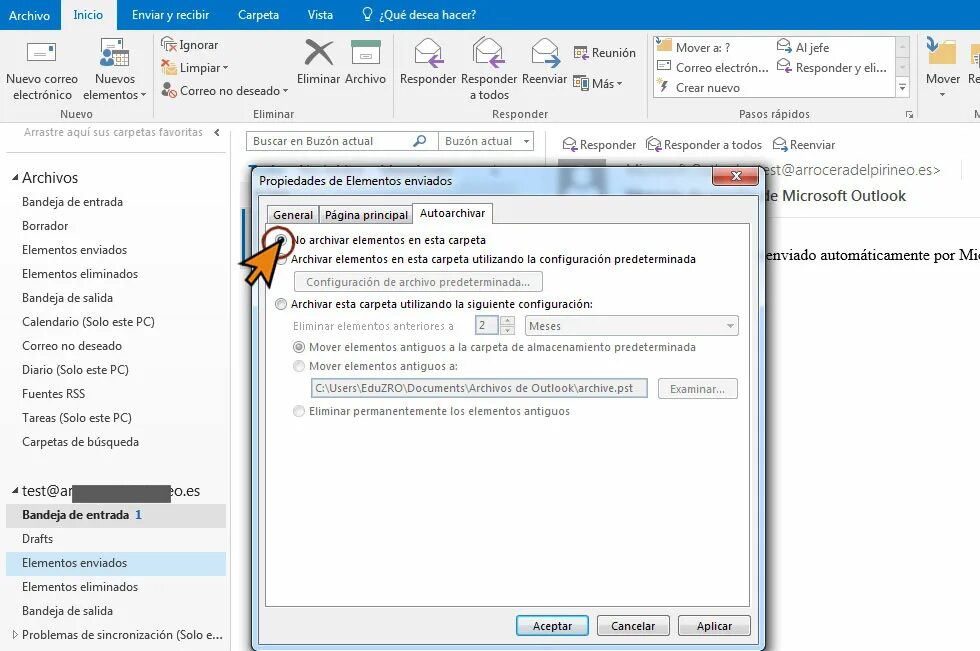Click the Correo no deseado icon
Image resolution: width=980 pixels, height=651 pixels.
point(169,91)
